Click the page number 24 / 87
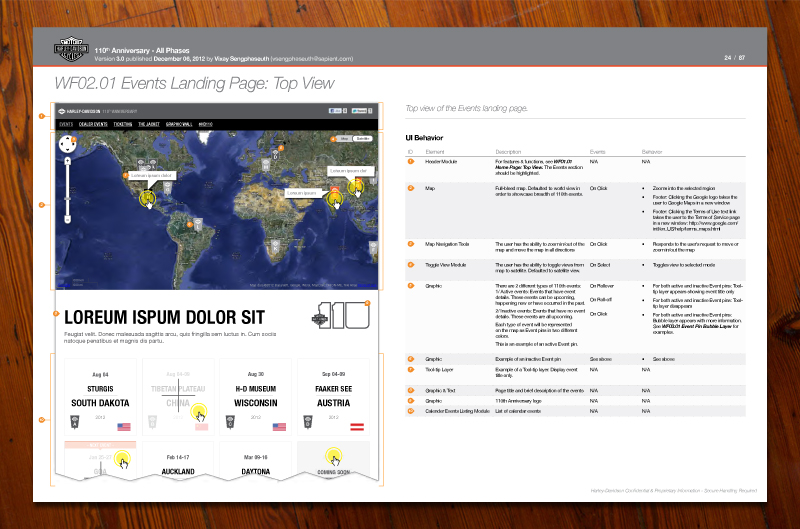 734,58
